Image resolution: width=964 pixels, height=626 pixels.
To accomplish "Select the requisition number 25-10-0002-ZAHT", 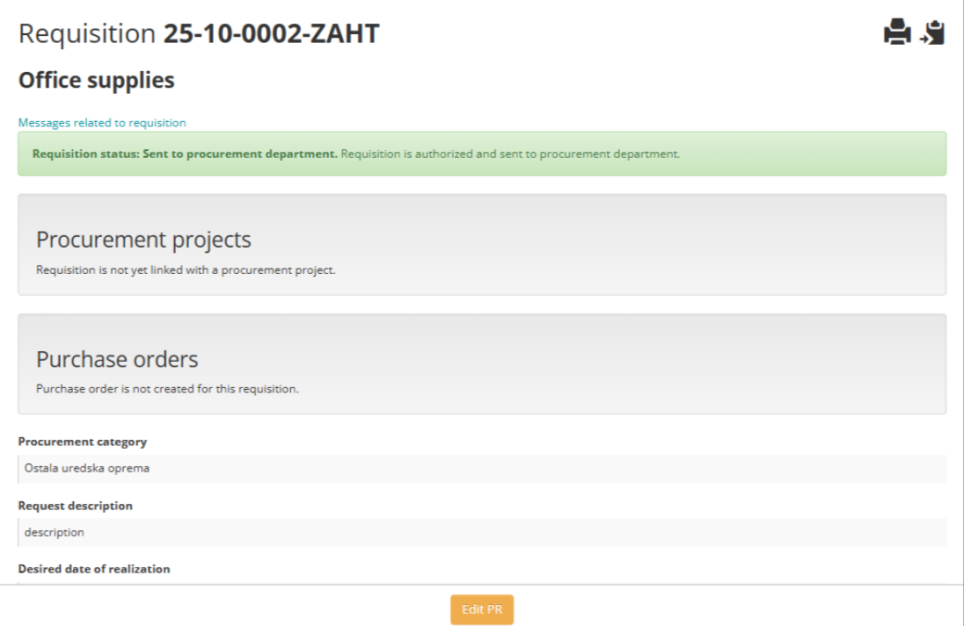I will pyautogui.click(x=271, y=34).
